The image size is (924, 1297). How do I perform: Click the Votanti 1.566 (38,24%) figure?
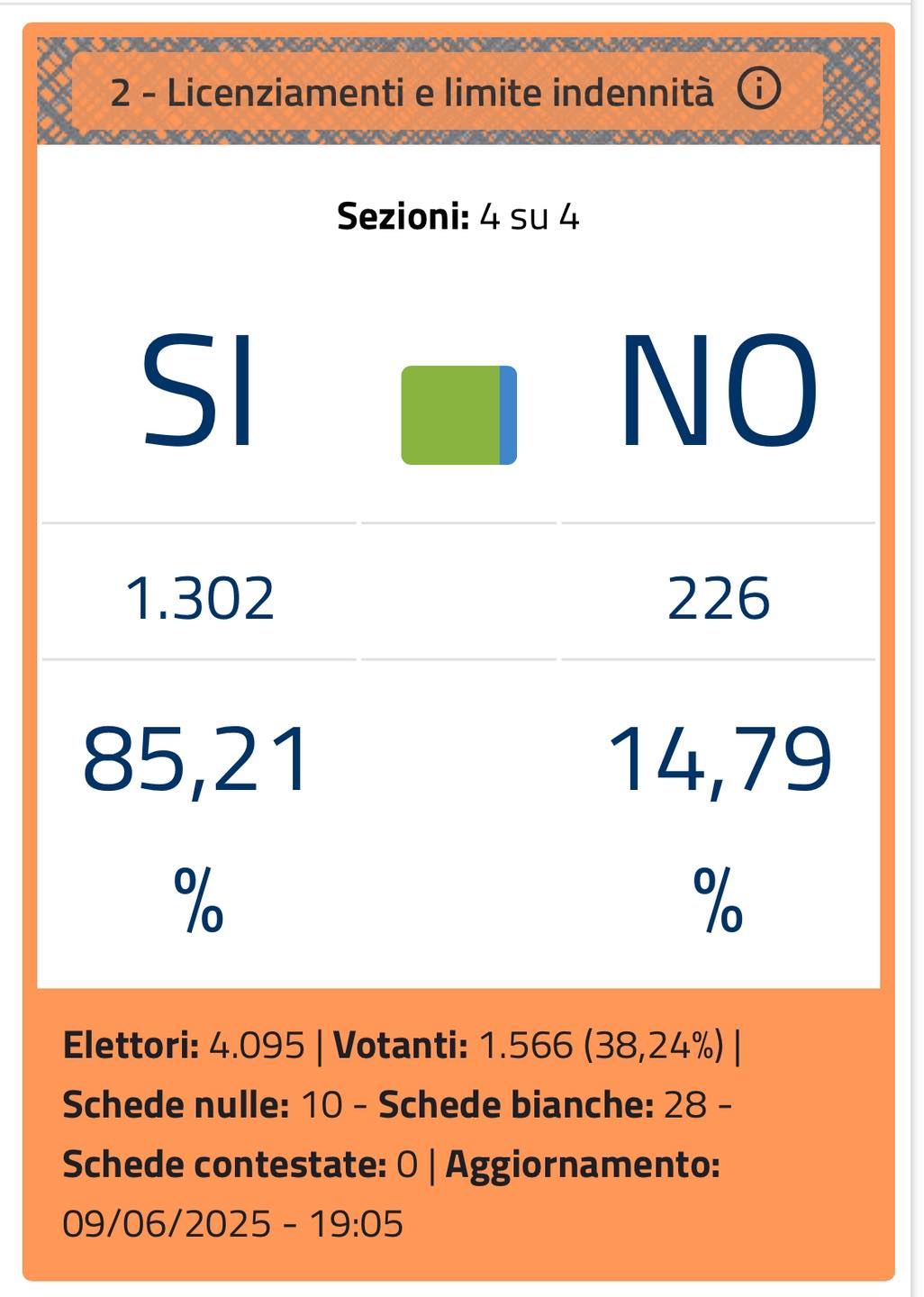(x=601, y=1046)
